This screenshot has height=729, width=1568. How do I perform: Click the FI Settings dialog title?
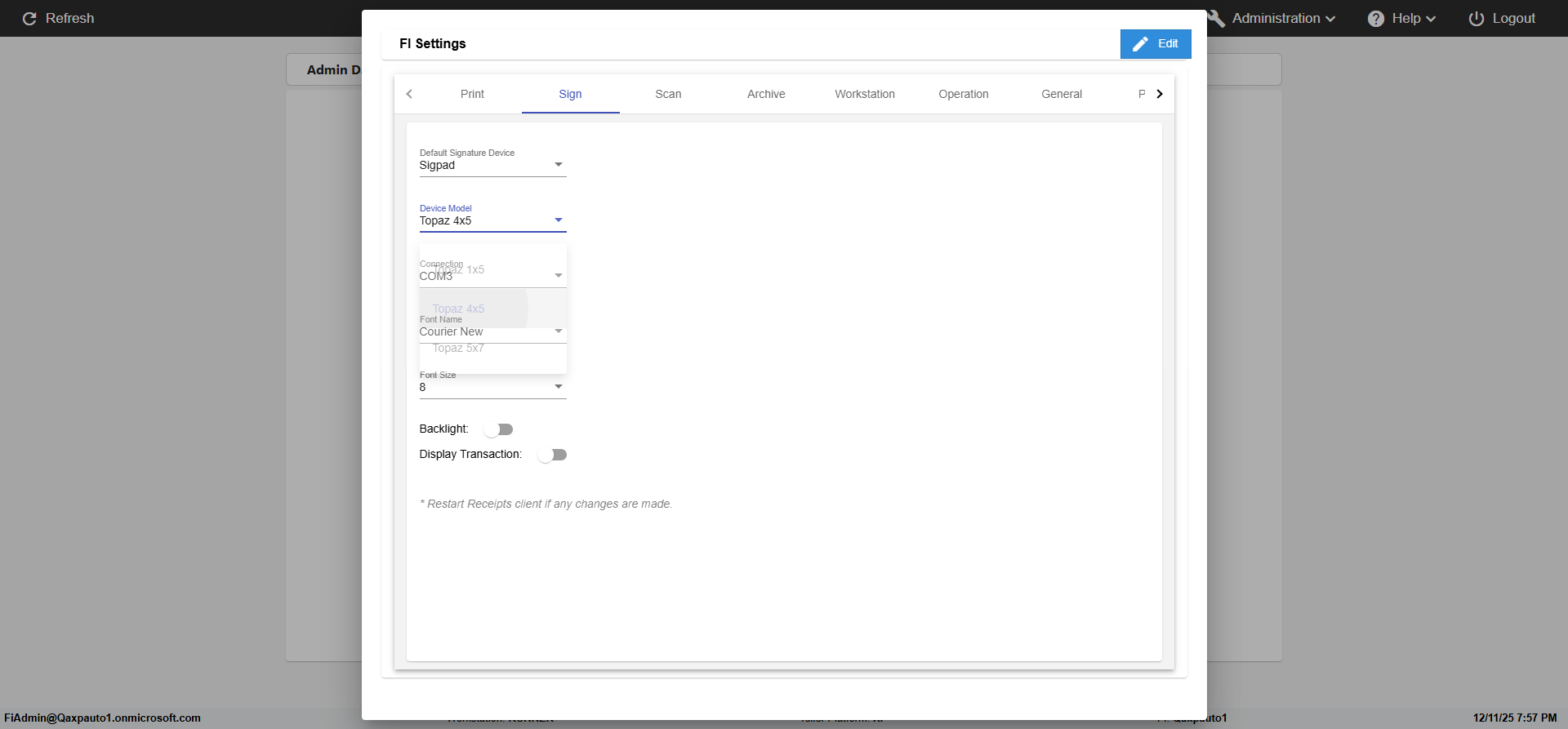tap(433, 44)
